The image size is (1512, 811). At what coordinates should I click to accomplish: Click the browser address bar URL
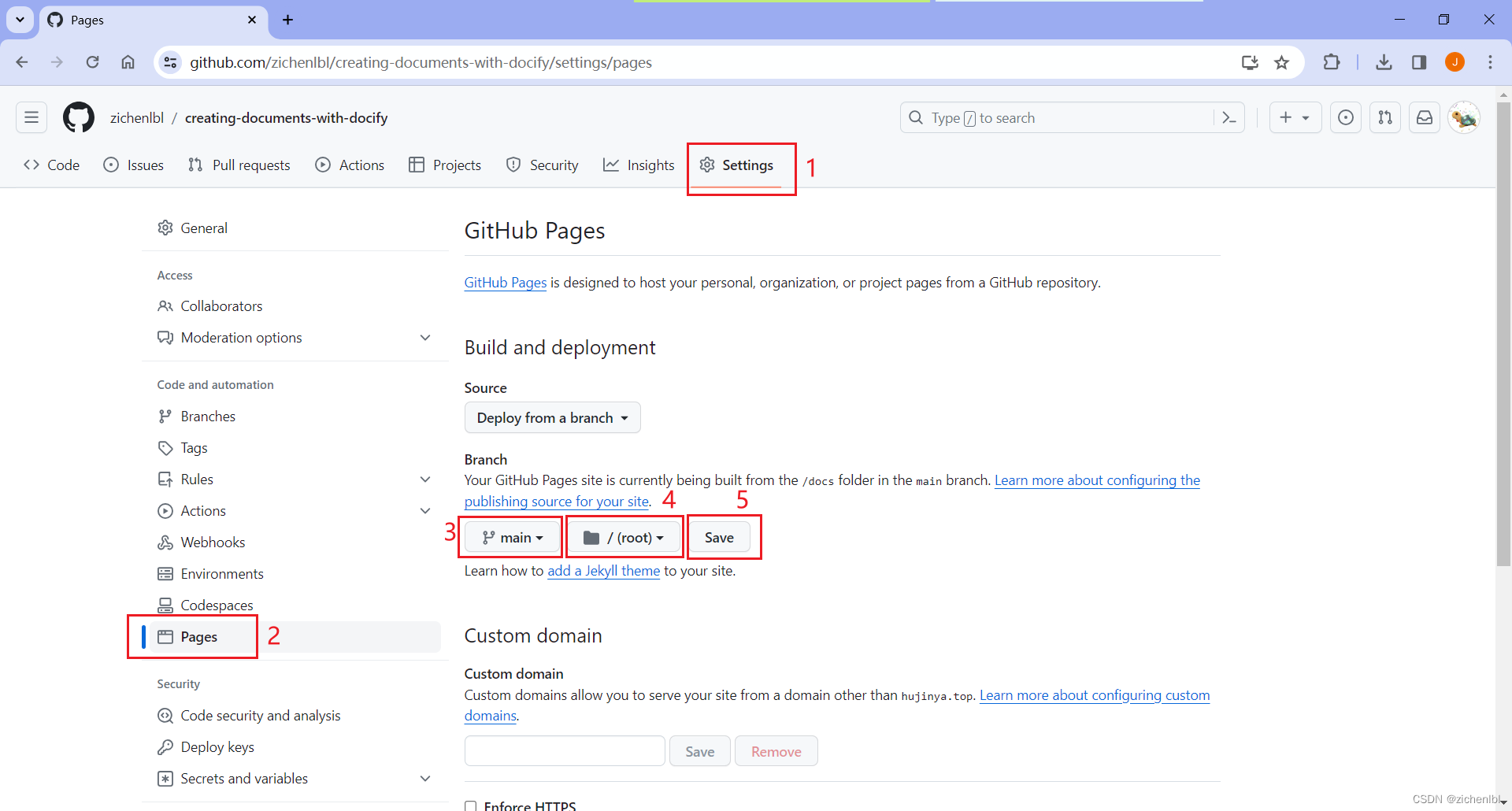point(421,62)
